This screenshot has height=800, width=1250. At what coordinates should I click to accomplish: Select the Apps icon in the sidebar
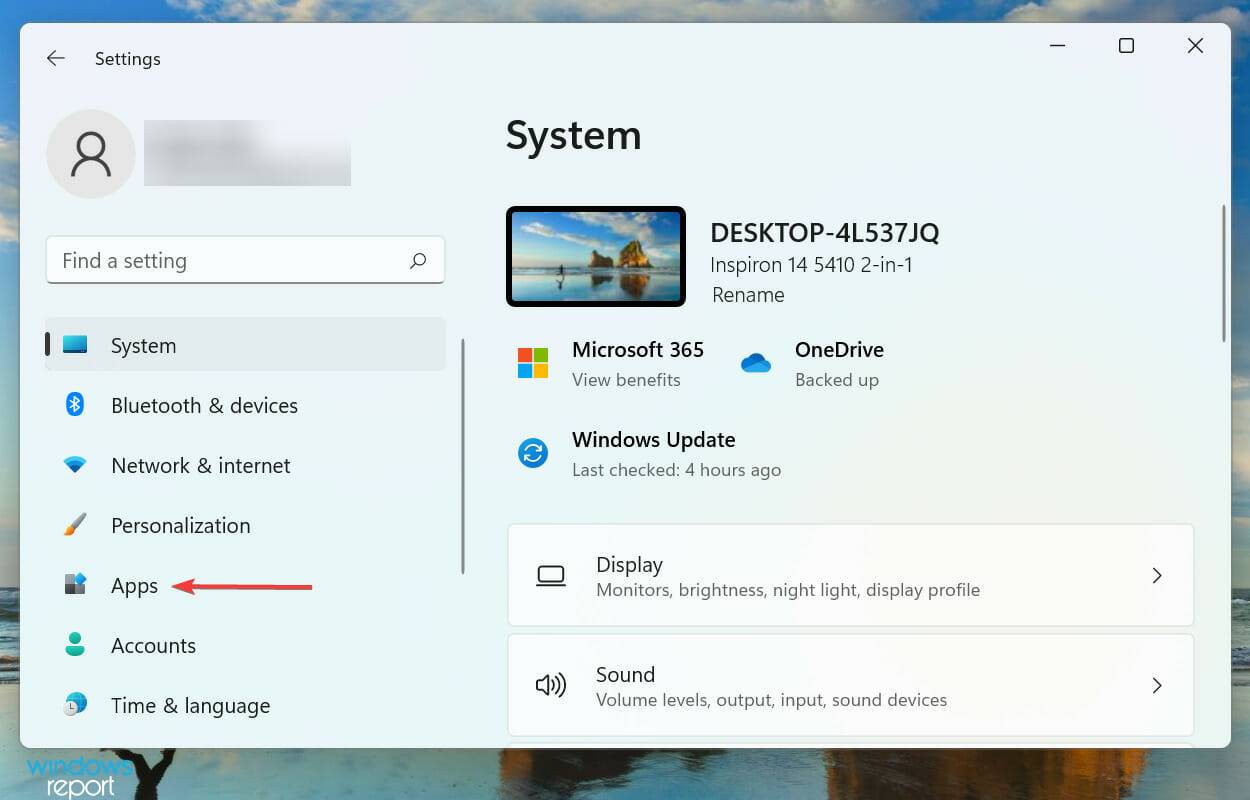tap(74, 585)
